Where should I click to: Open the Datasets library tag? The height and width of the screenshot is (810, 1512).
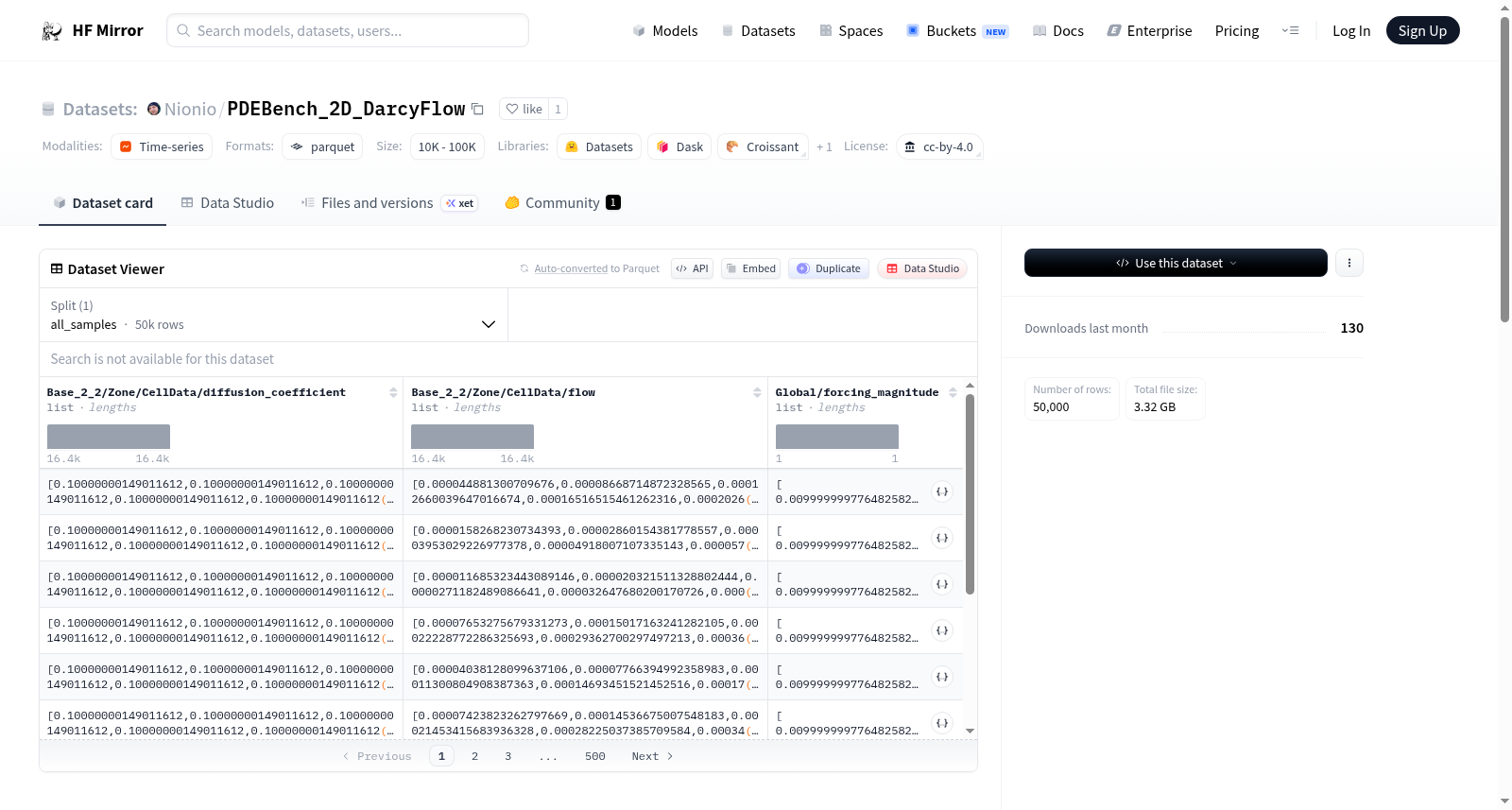pyautogui.click(x=599, y=146)
